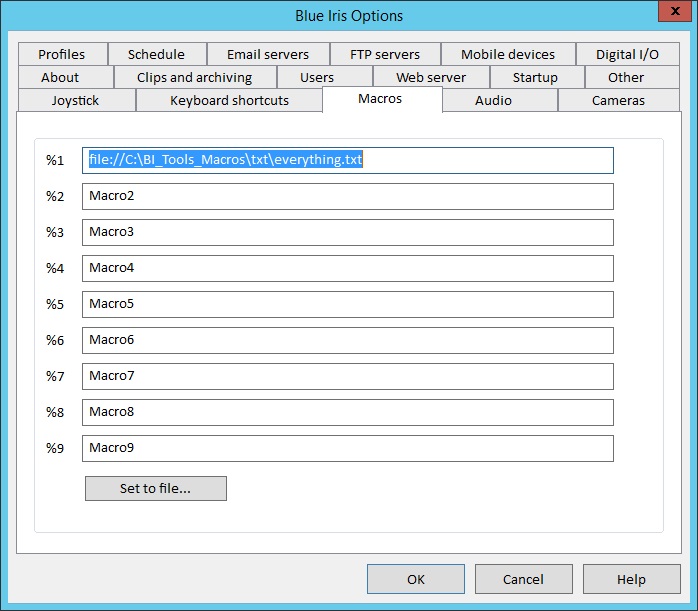Screen dimensions: 698x611
Task: Select Clips and archiving tab
Action: coord(195,77)
